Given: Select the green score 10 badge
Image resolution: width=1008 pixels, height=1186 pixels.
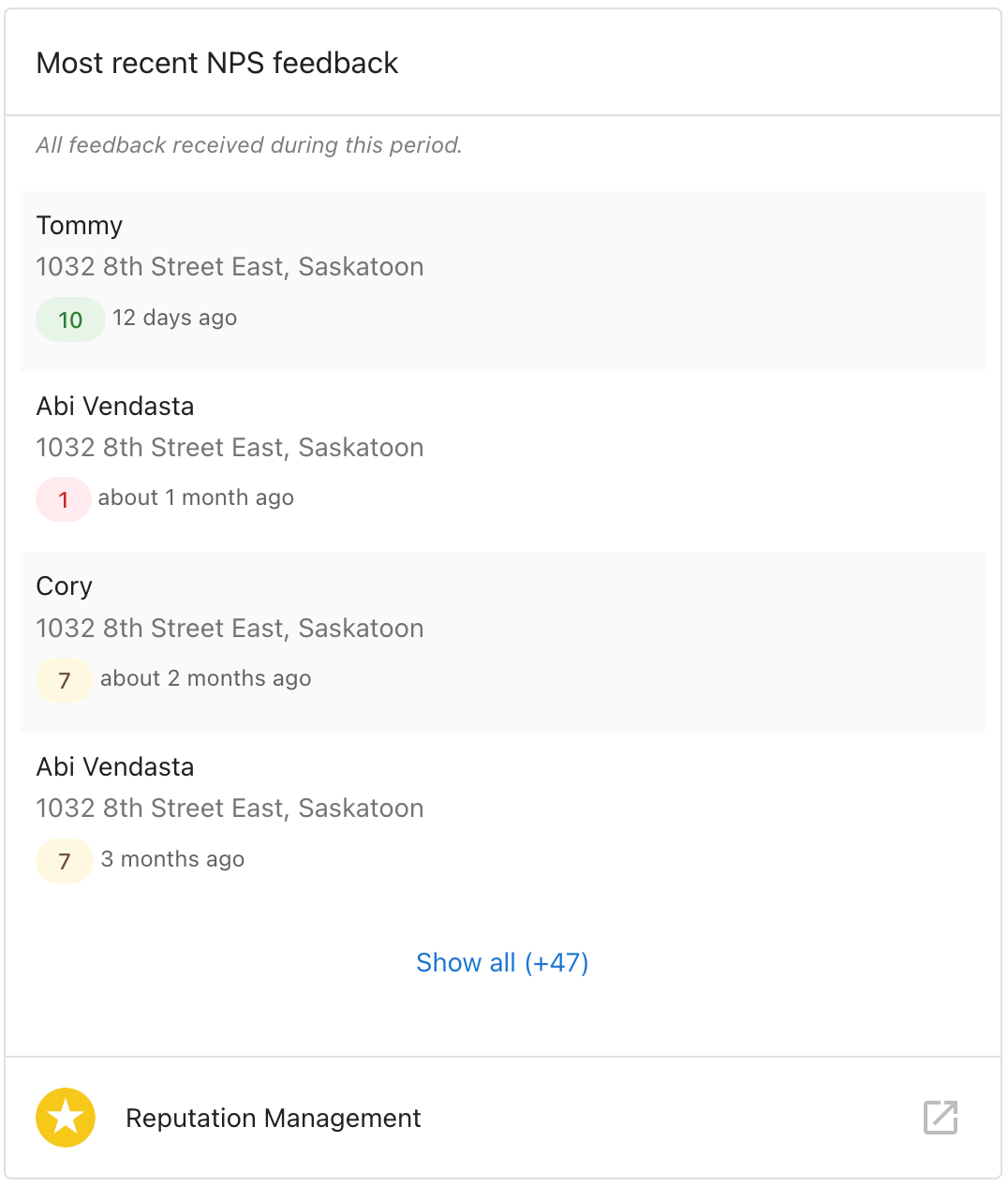Looking at the screenshot, I should (x=70, y=319).
